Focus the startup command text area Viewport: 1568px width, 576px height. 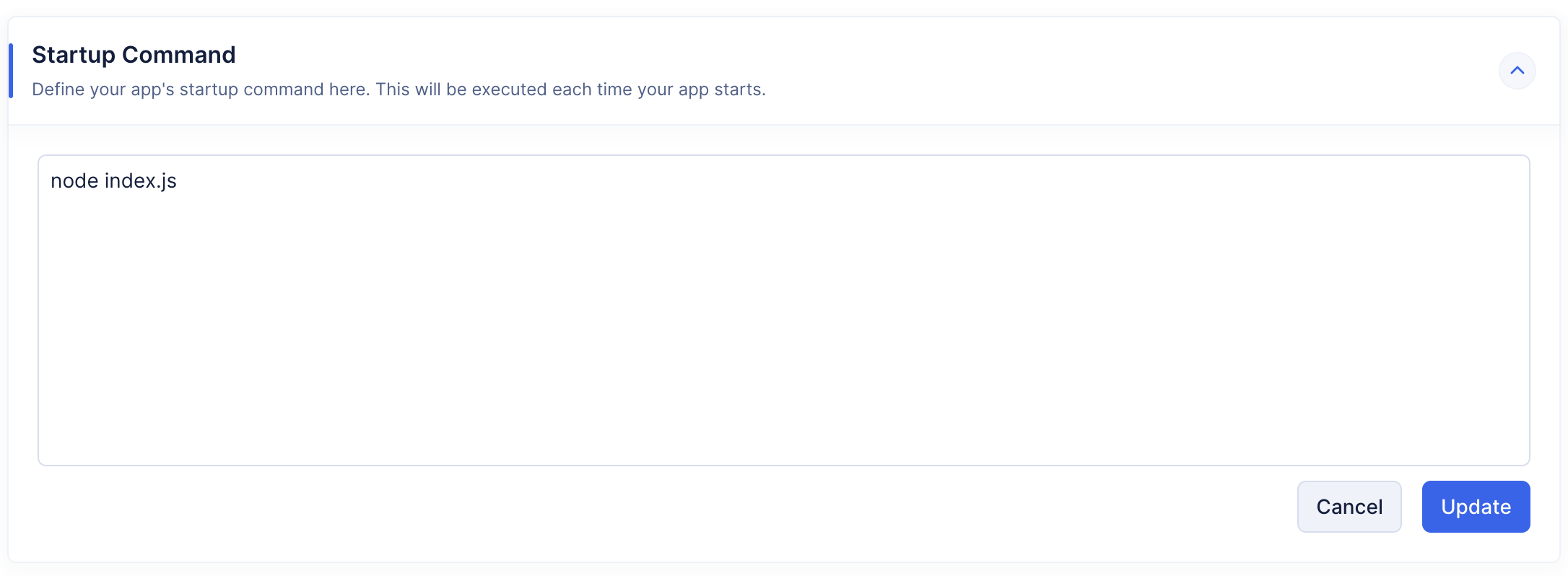point(783,310)
